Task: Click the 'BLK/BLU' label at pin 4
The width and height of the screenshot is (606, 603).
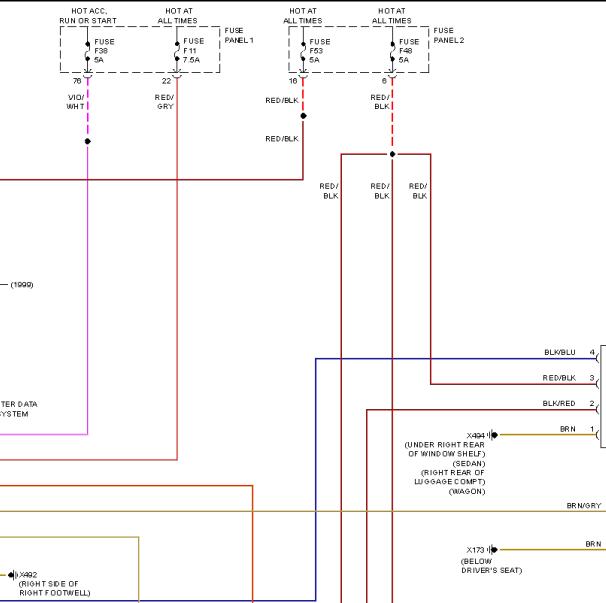Action: click(560, 352)
